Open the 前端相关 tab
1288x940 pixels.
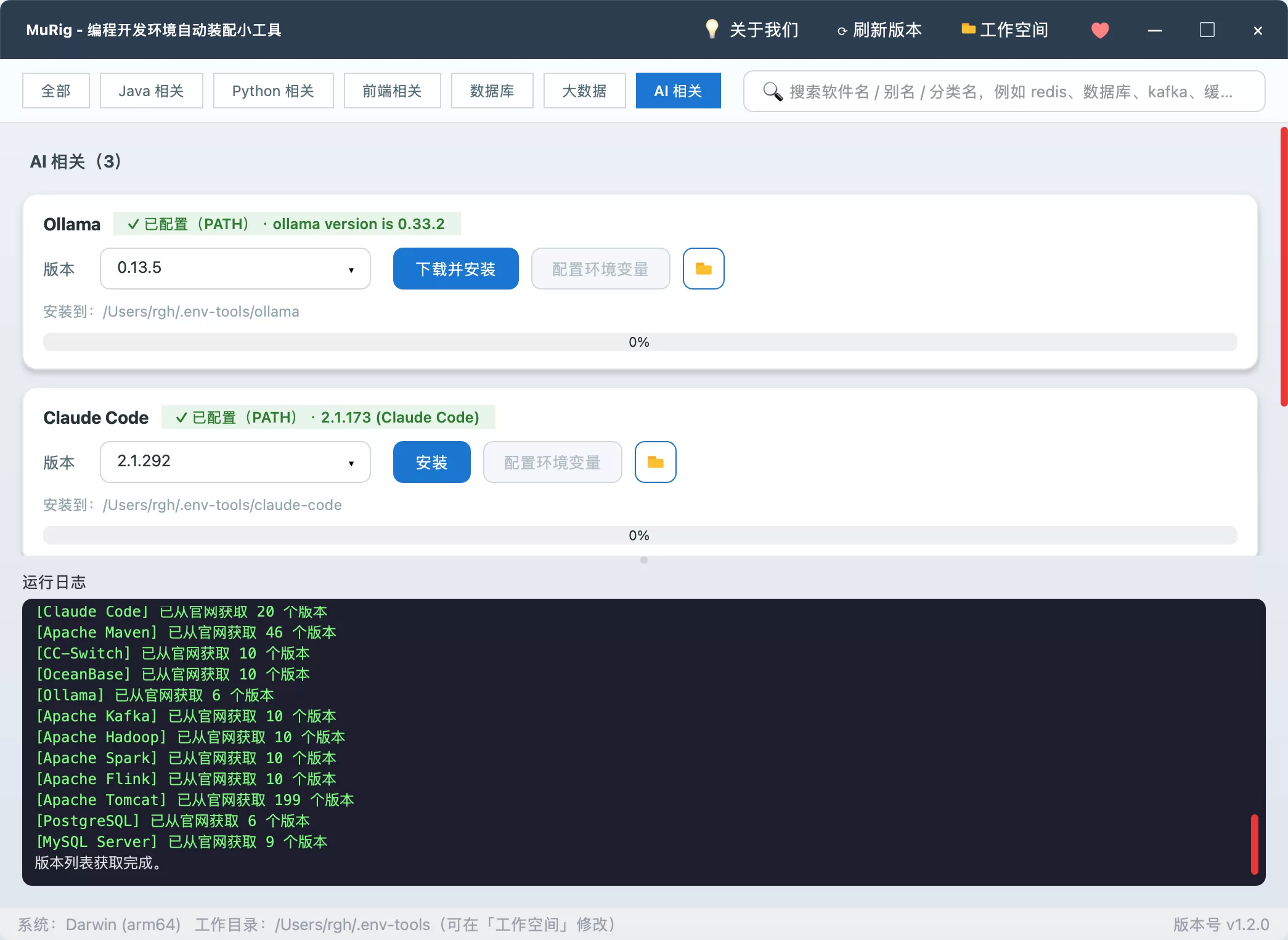(x=392, y=91)
